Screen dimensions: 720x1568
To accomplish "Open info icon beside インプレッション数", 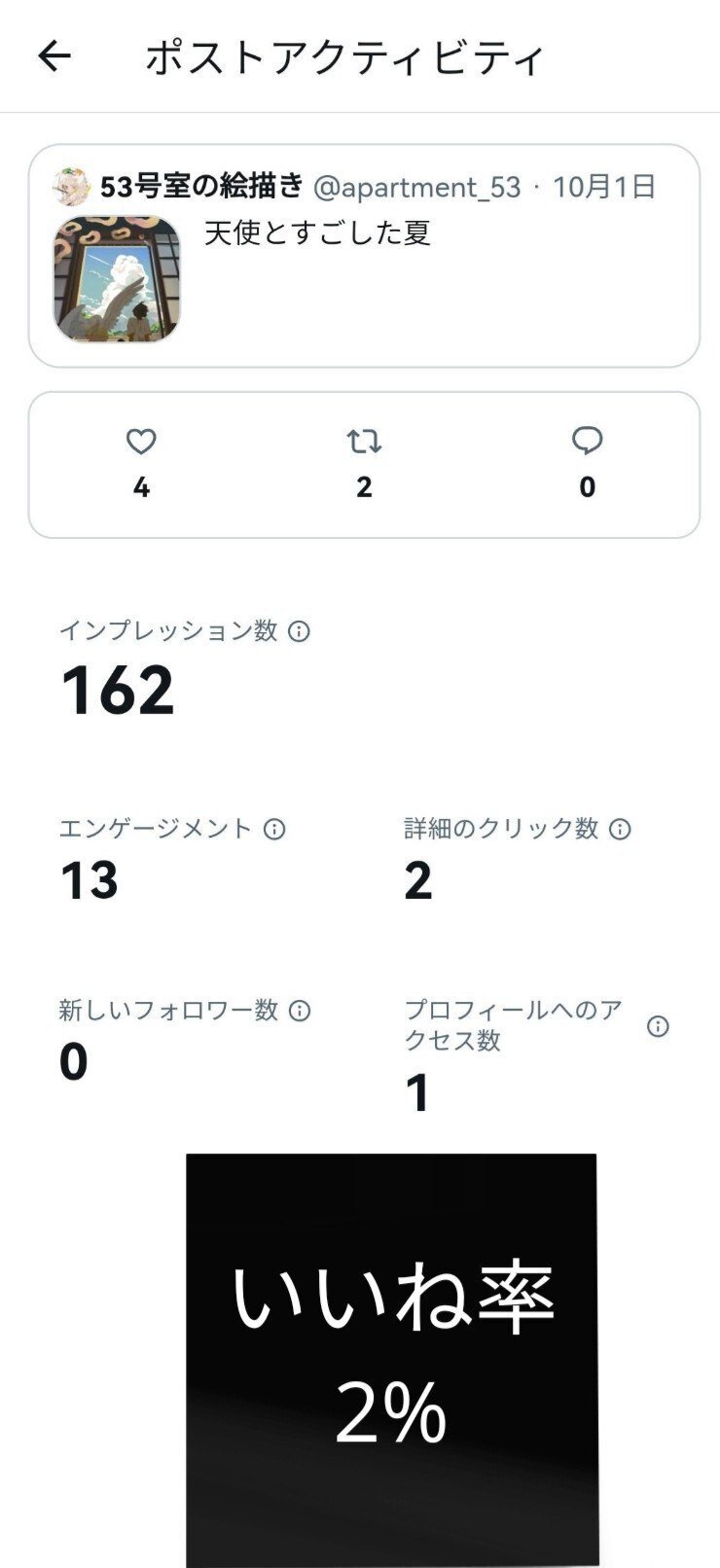I will (300, 631).
